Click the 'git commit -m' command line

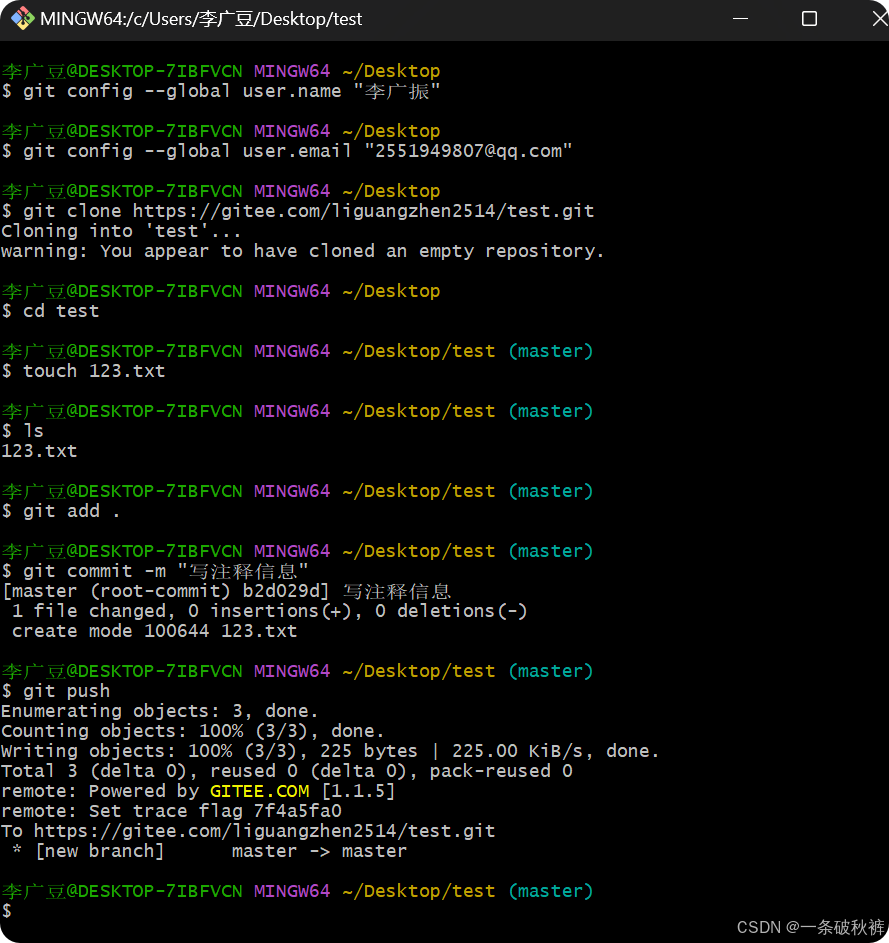(x=155, y=571)
